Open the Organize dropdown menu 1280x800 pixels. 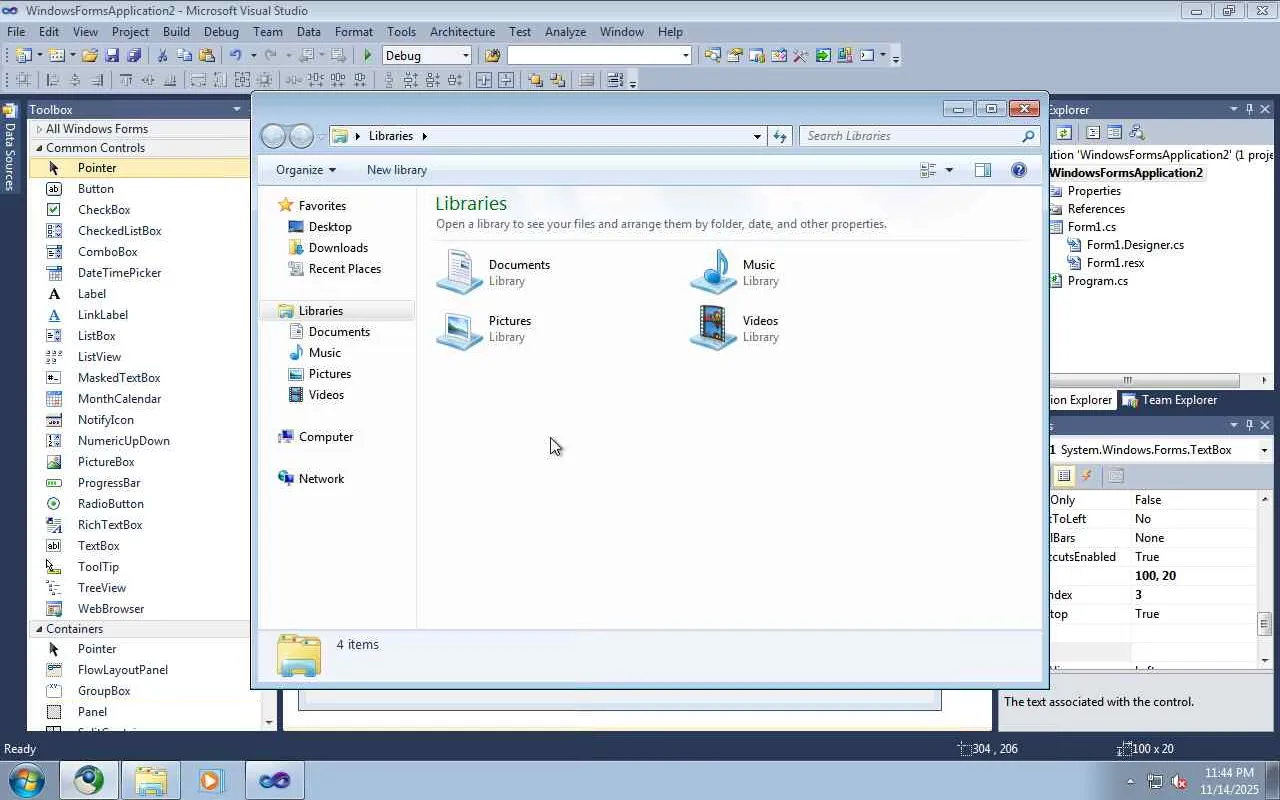click(x=306, y=170)
